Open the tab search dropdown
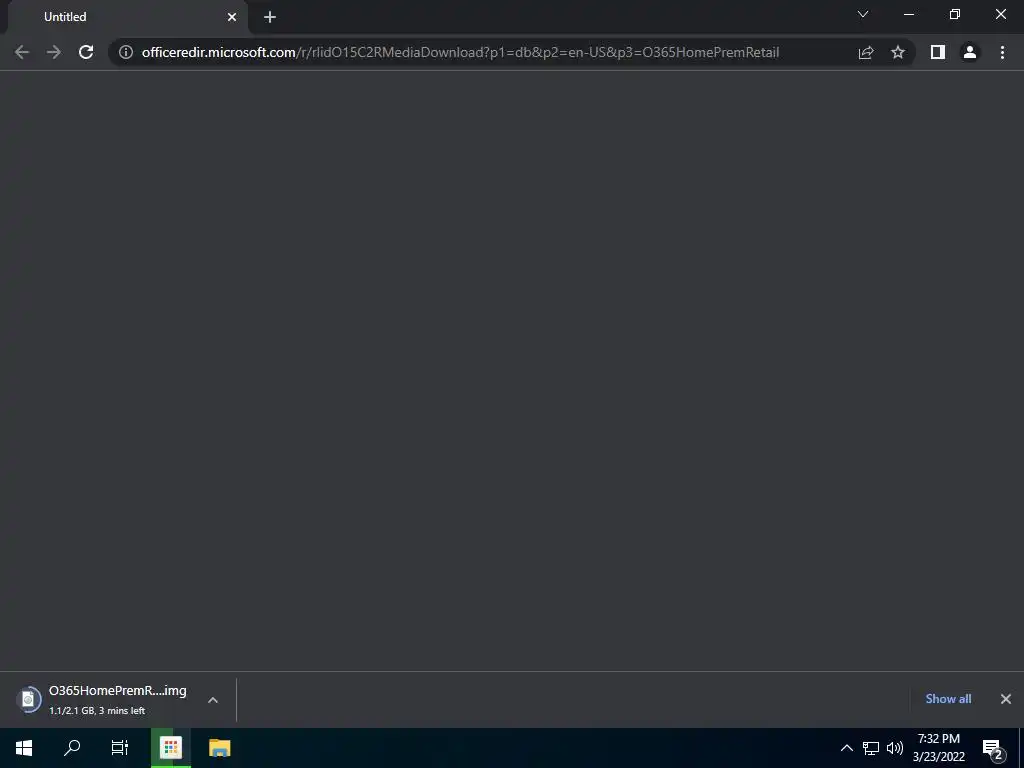 [x=863, y=14]
